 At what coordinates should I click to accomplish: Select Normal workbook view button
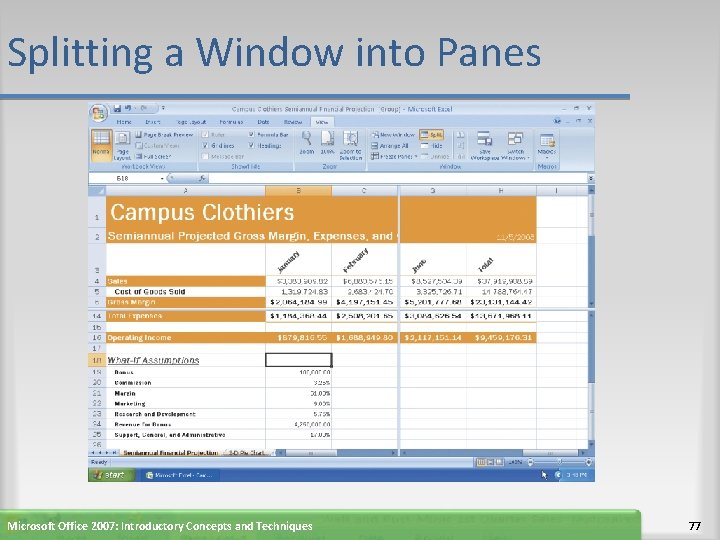(x=101, y=145)
